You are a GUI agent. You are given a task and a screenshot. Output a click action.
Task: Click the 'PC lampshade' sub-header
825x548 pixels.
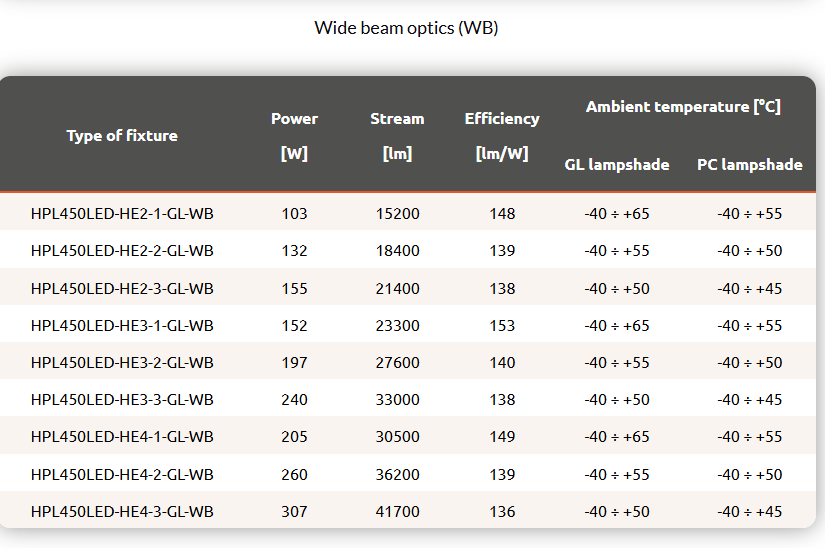pyautogui.click(x=749, y=165)
